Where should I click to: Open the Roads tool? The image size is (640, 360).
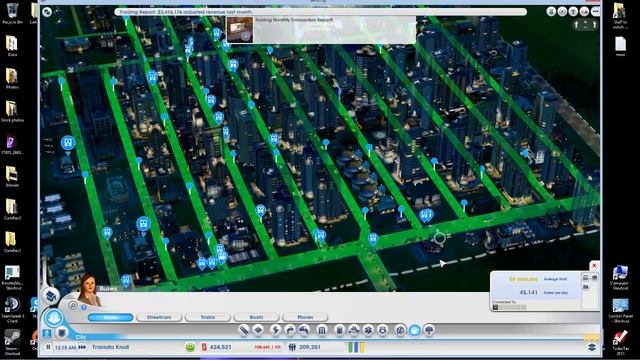pos(244,330)
